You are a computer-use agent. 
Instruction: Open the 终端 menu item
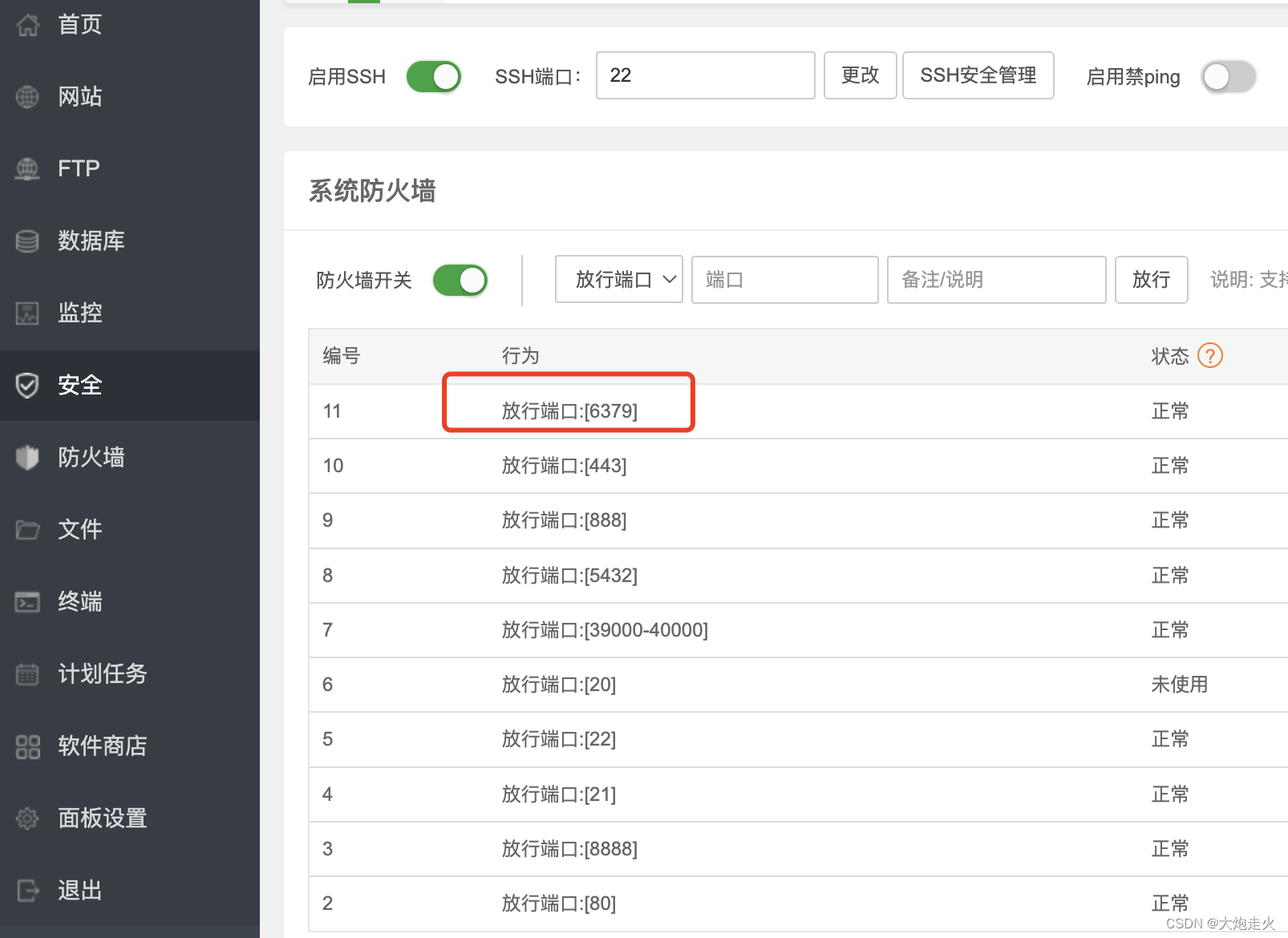click(80, 602)
